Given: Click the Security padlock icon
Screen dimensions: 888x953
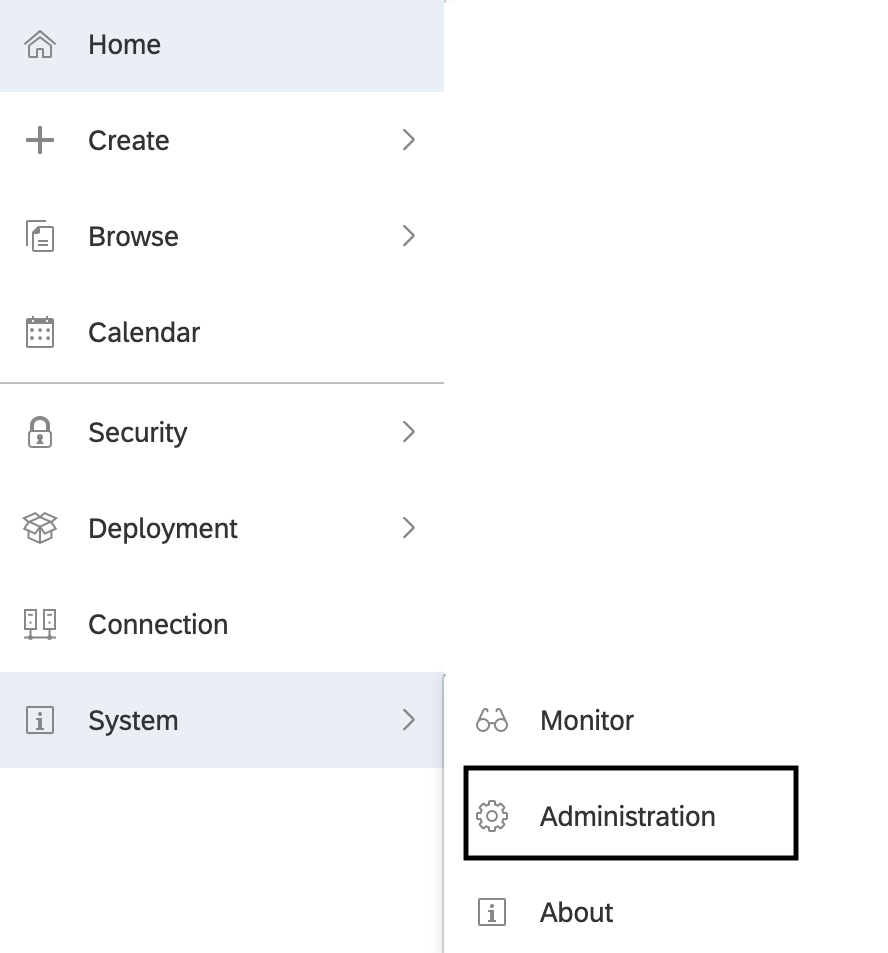Looking at the screenshot, I should coord(40,432).
